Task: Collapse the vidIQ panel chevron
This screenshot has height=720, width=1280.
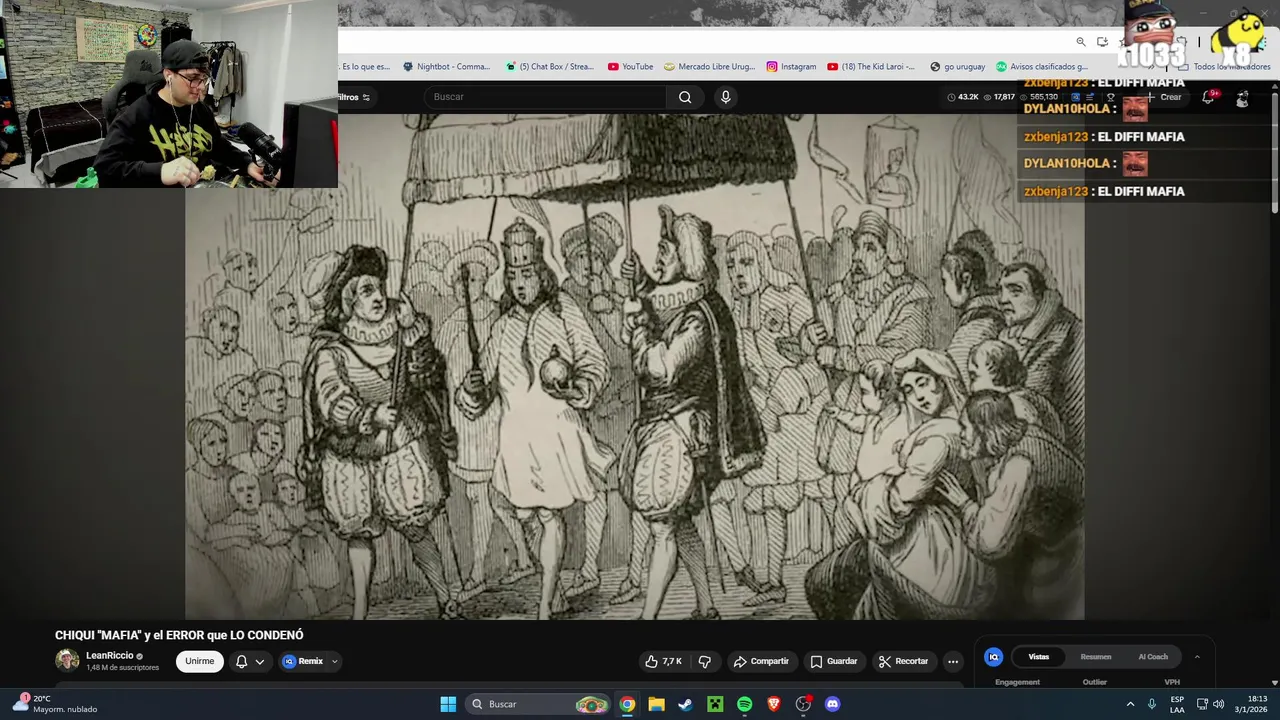Action: coord(1197,657)
